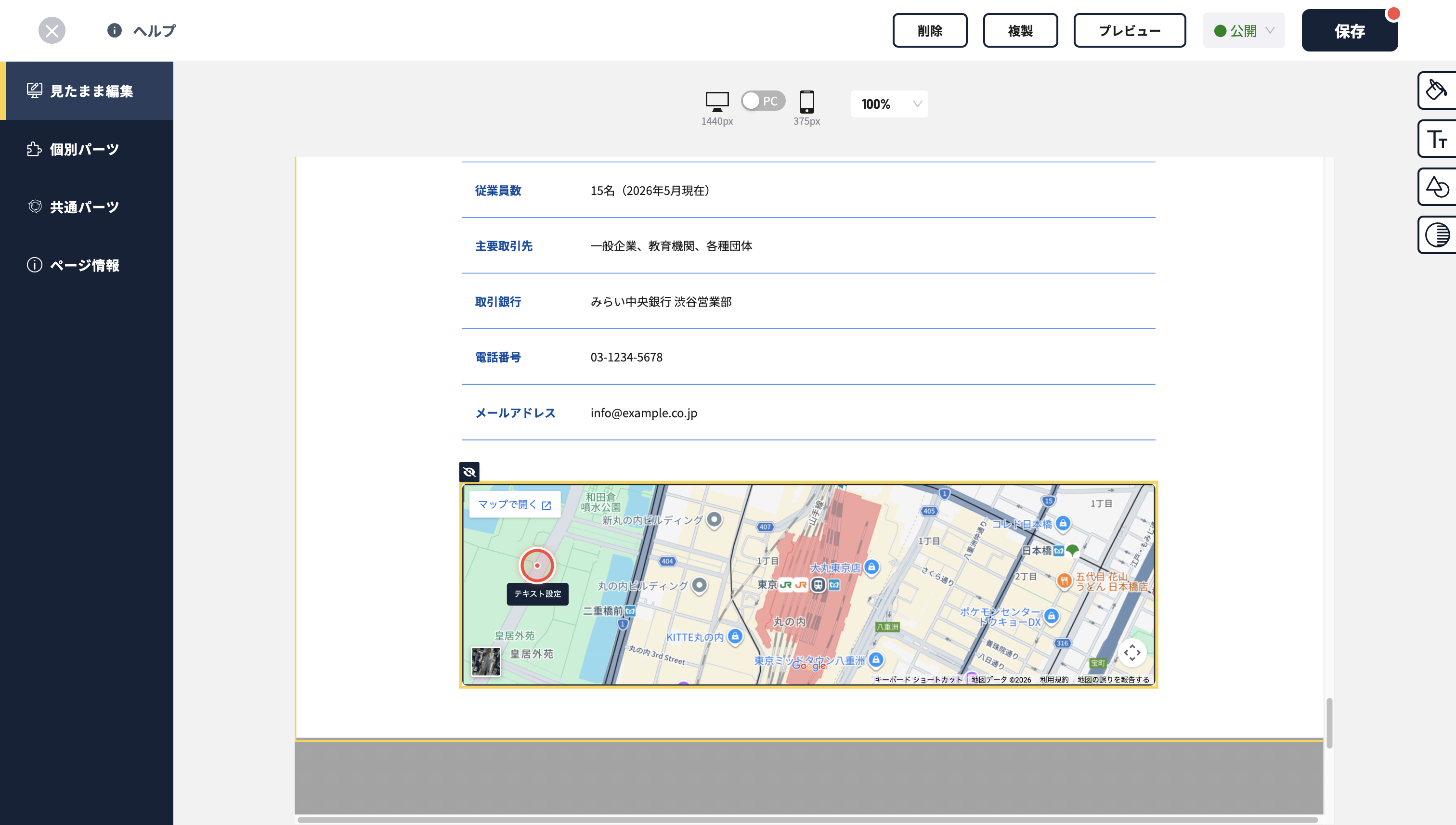This screenshot has height=825, width=1456.
Task: Click the KITTE丸の内 pin on the map
Action: tap(735, 636)
